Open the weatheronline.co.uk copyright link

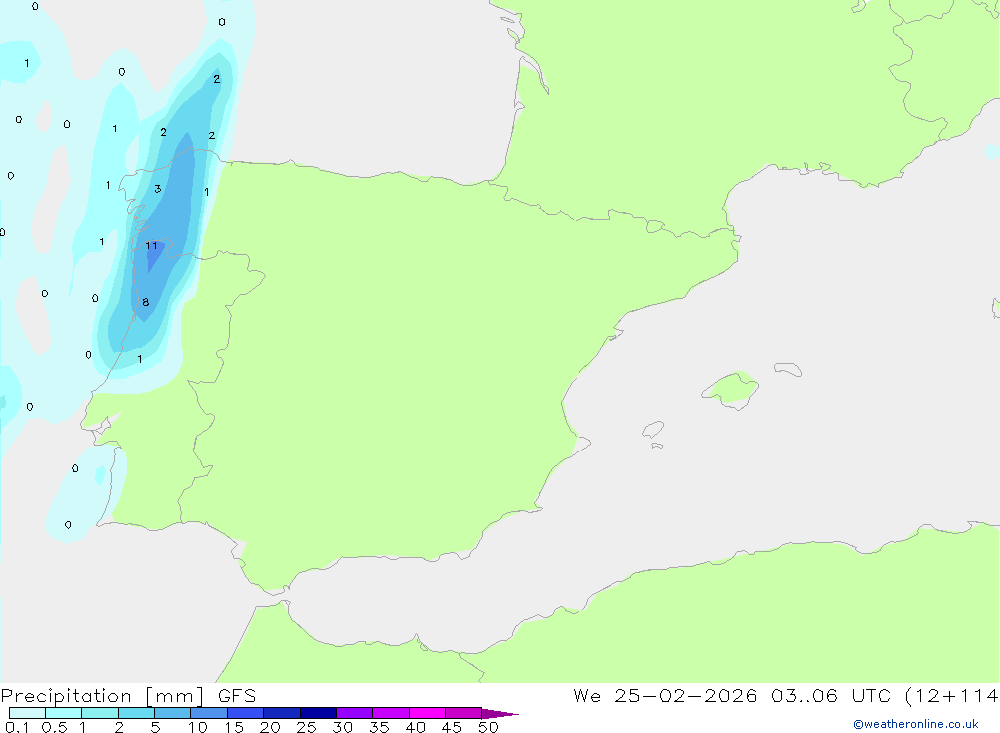coord(916,724)
